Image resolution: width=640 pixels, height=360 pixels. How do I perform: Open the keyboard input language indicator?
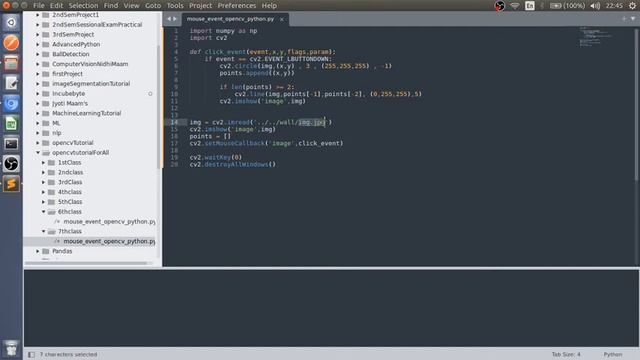530,6
